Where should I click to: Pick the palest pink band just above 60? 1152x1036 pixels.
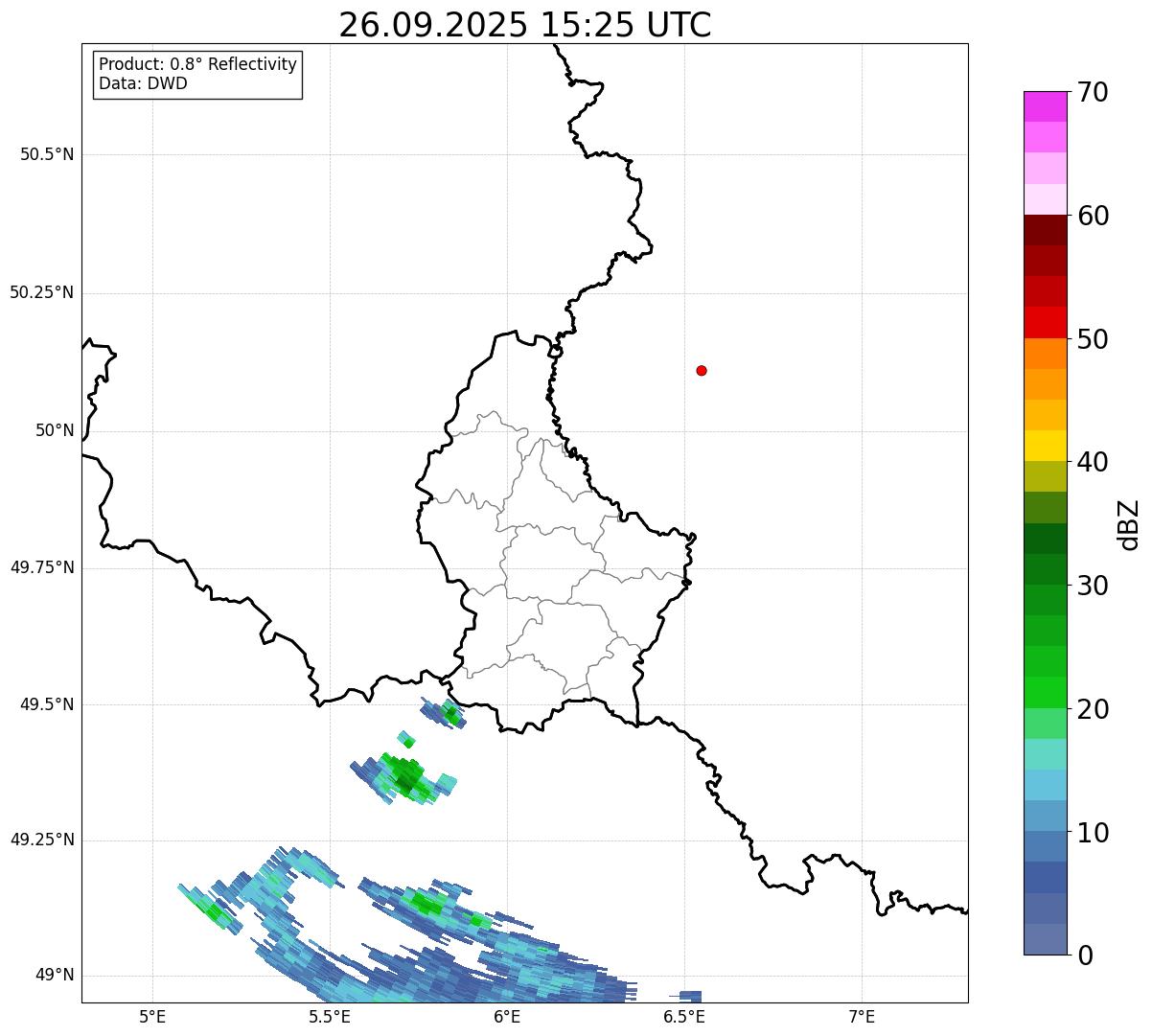click(x=1045, y=199)
